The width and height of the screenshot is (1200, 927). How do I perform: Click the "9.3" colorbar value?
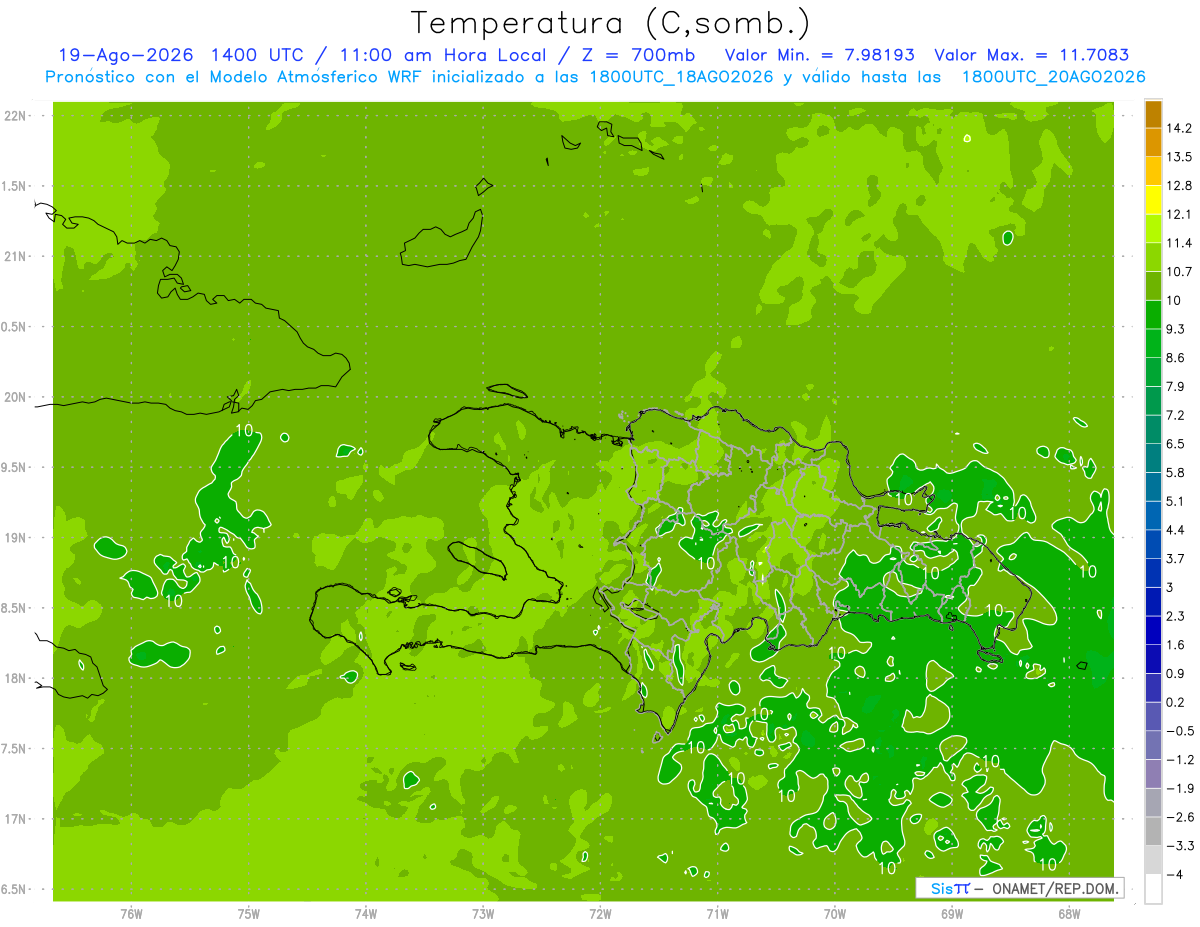pyautogui.click(x=1175, y=329)
